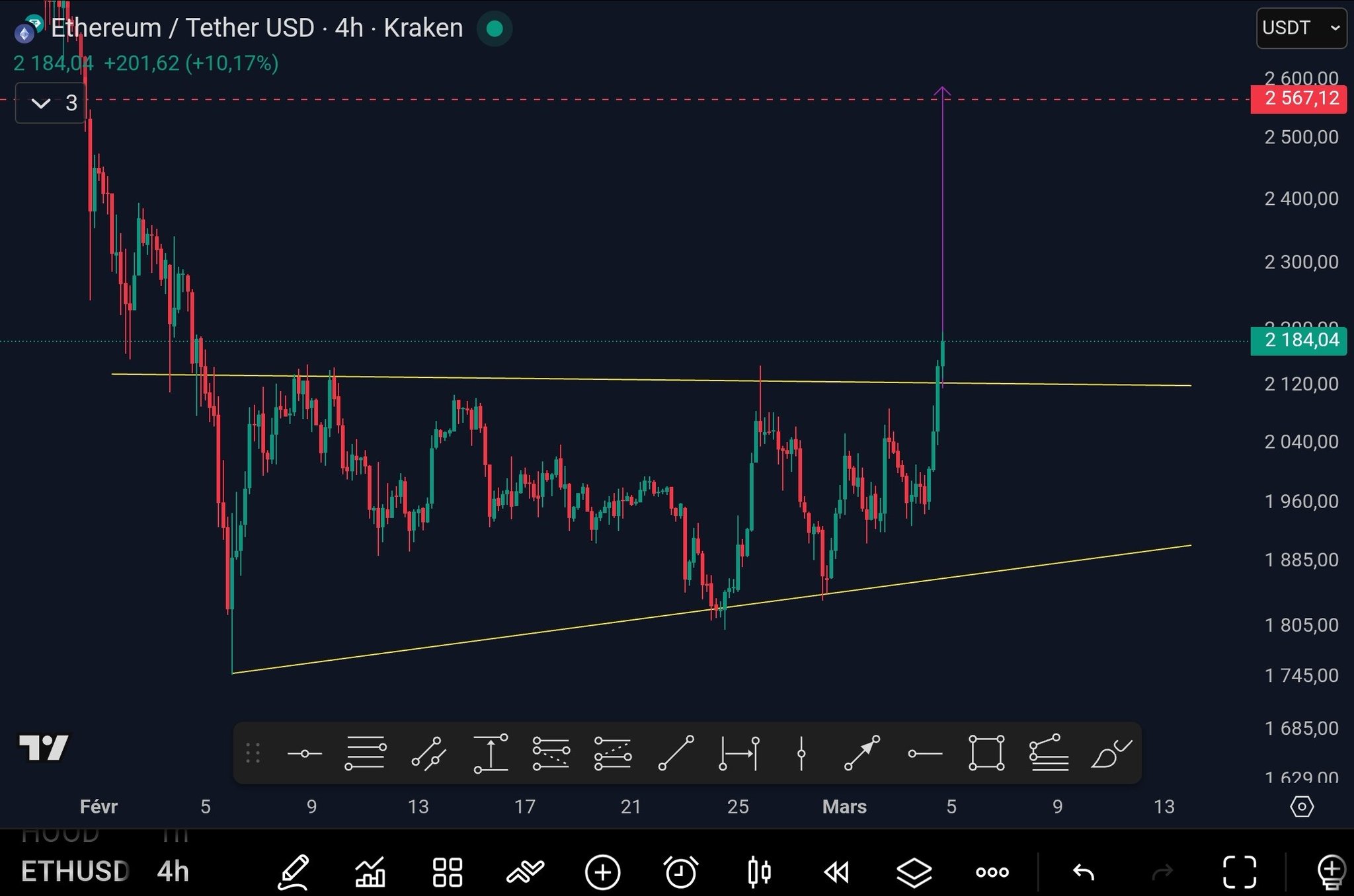The width and height of the screenshot is (1354, 896).
Task: Open the chart settings hexagon on the time axis
Action: 1302,806
